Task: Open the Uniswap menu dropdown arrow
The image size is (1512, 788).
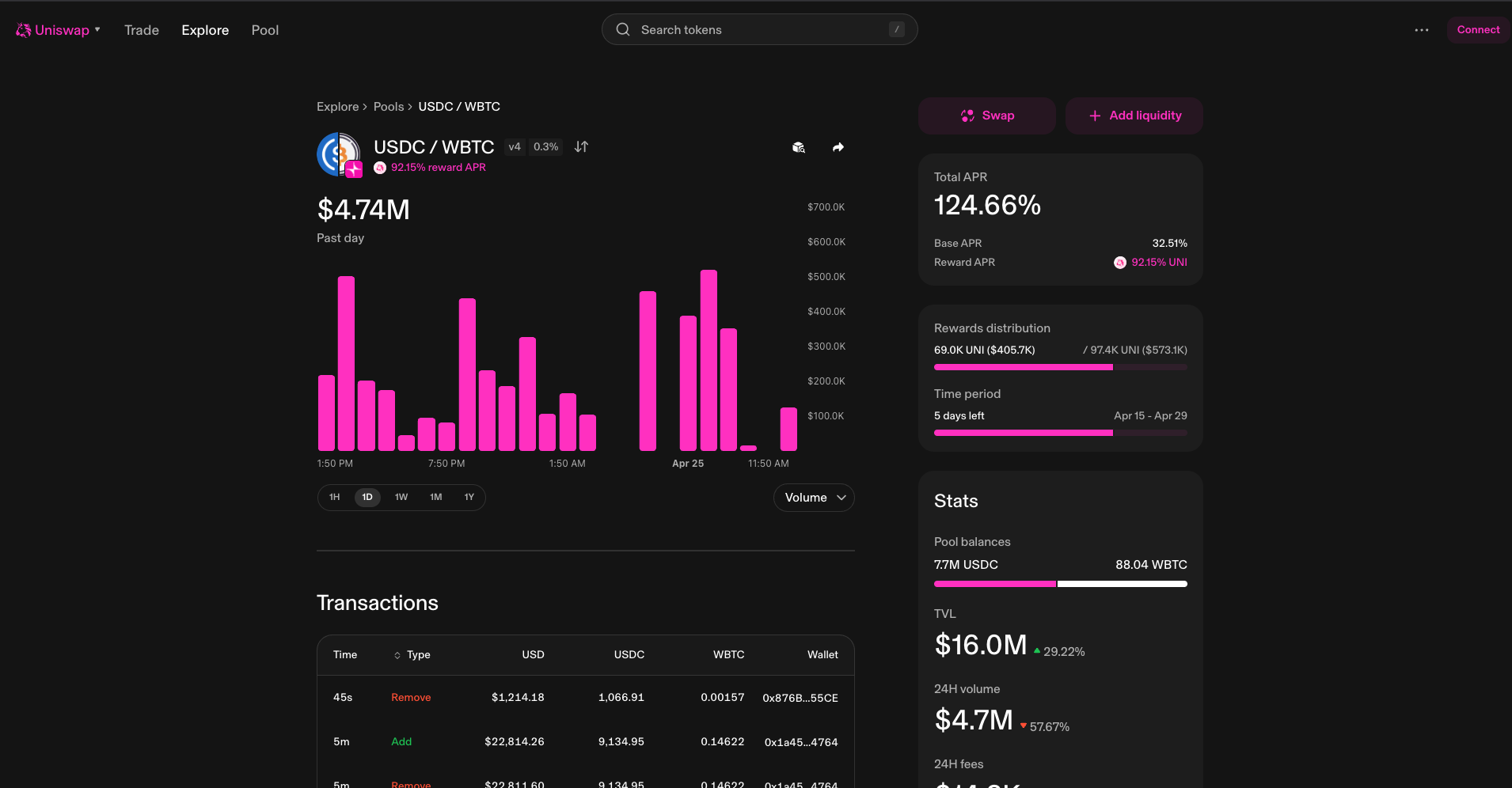Action: [x=97, y=29]
